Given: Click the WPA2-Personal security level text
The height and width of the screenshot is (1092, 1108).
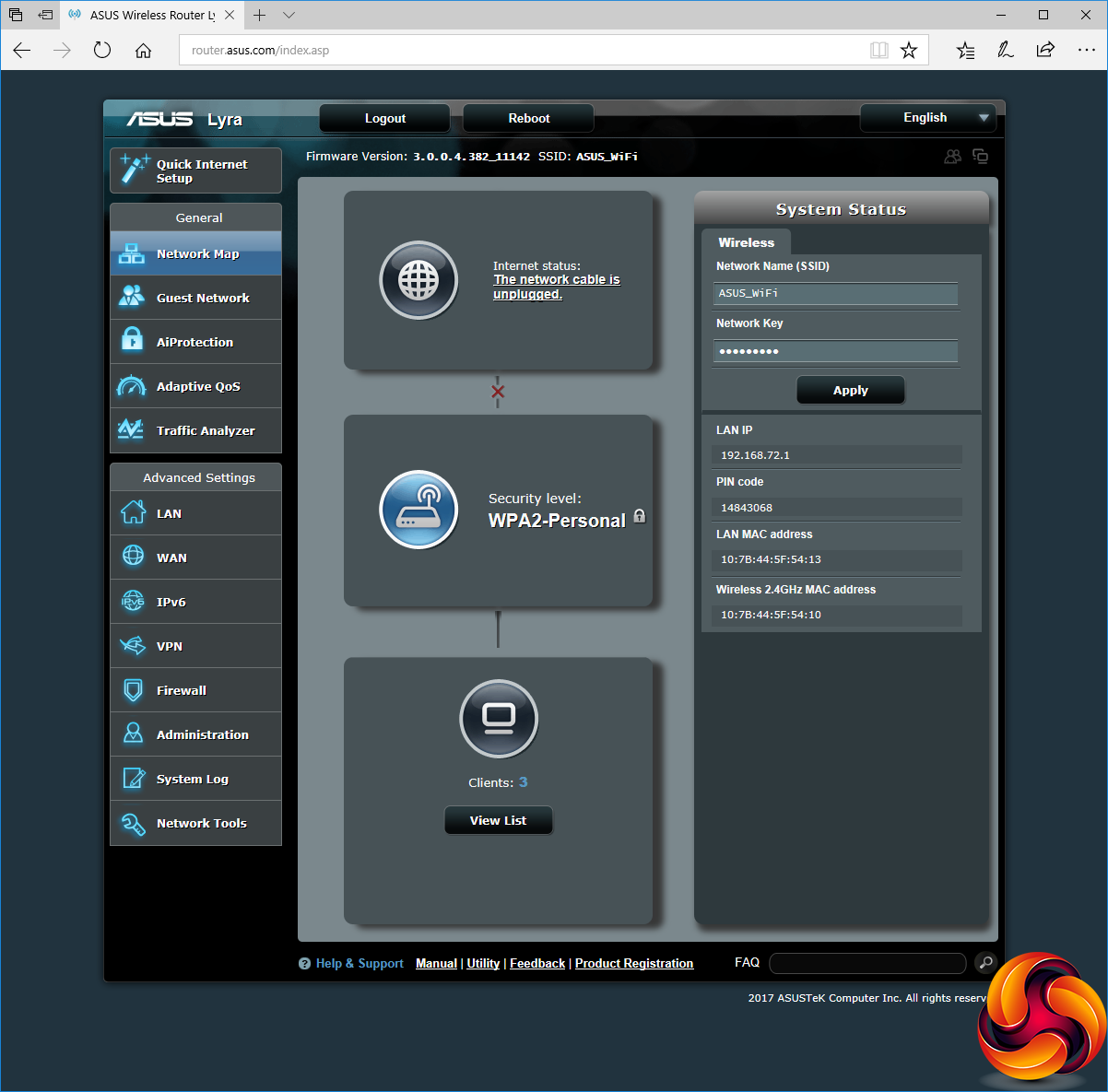Looking at the screenshot, I should [557, 521].
